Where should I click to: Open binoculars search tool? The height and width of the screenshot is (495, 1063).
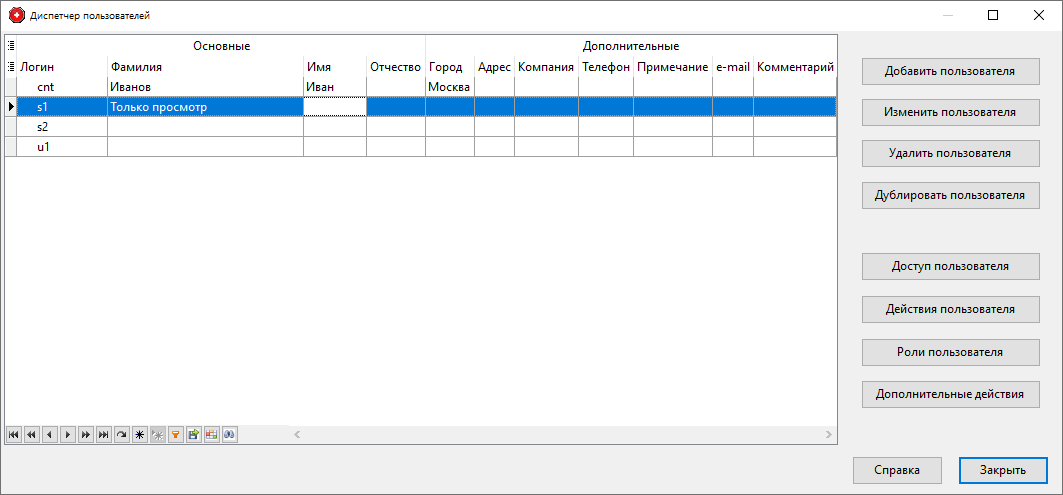point(230,435)
